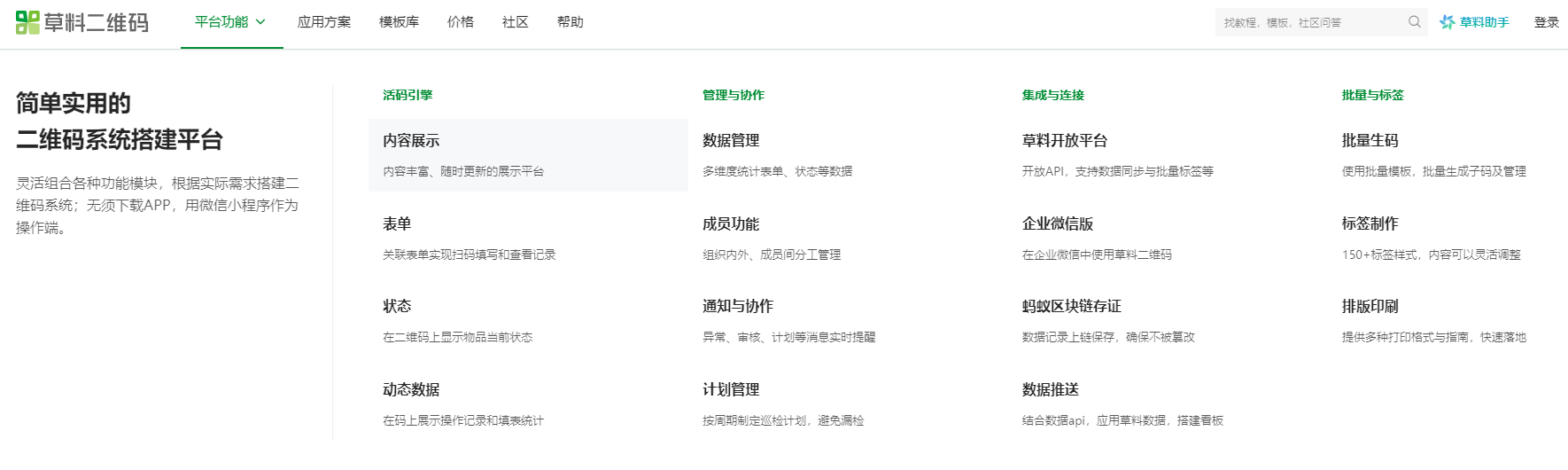Click description 开放API，支持数据同步与批量标签等
This screenshot has width=1568, height=470.
point(1118,171)
